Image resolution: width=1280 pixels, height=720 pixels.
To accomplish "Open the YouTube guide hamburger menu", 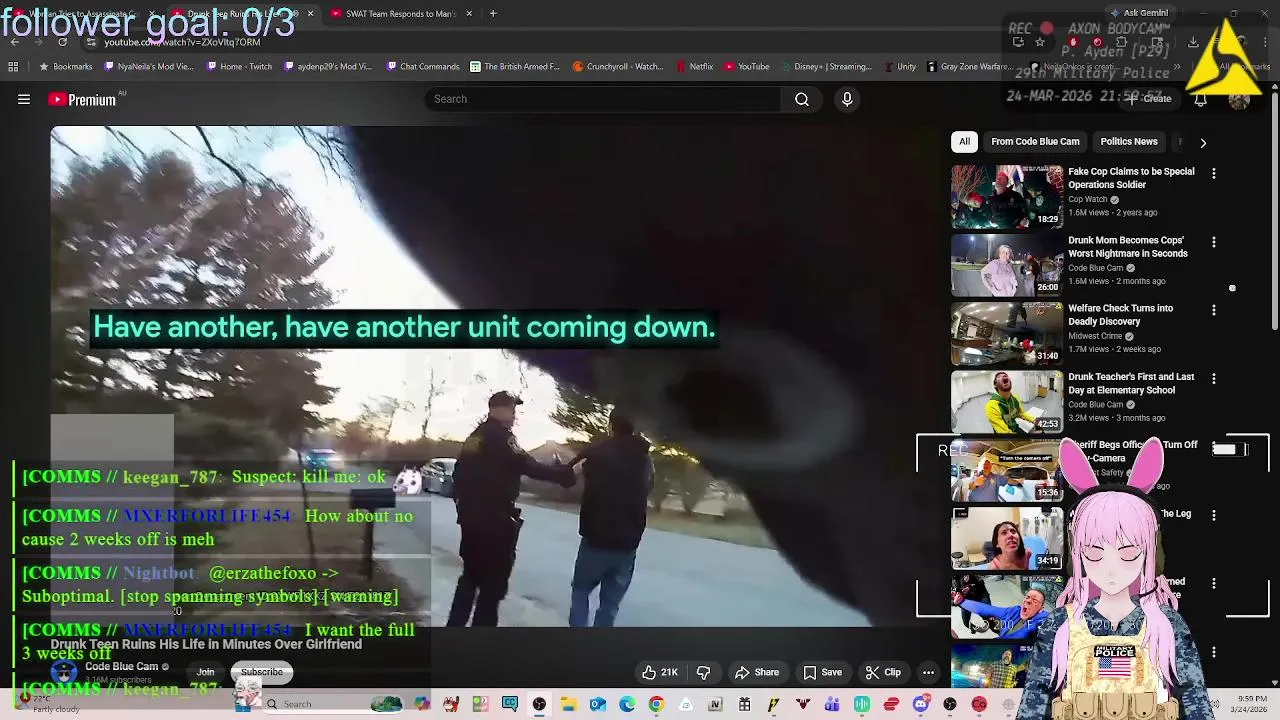I will point(24,99).
